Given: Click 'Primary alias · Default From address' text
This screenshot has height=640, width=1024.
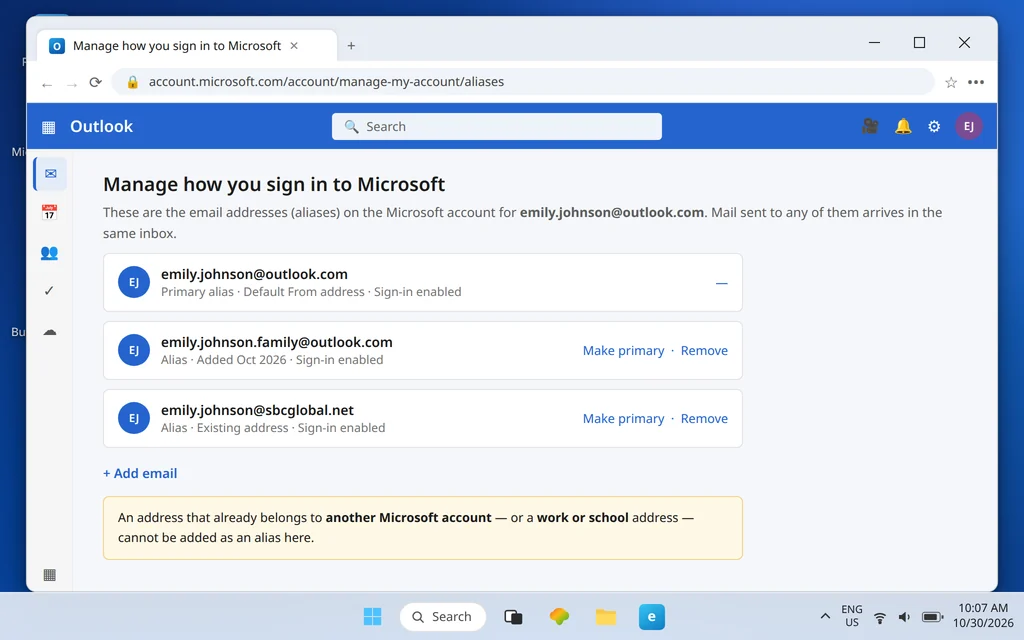Looking at the screenshot, I should pyautogui.click(x=263, y=292).
